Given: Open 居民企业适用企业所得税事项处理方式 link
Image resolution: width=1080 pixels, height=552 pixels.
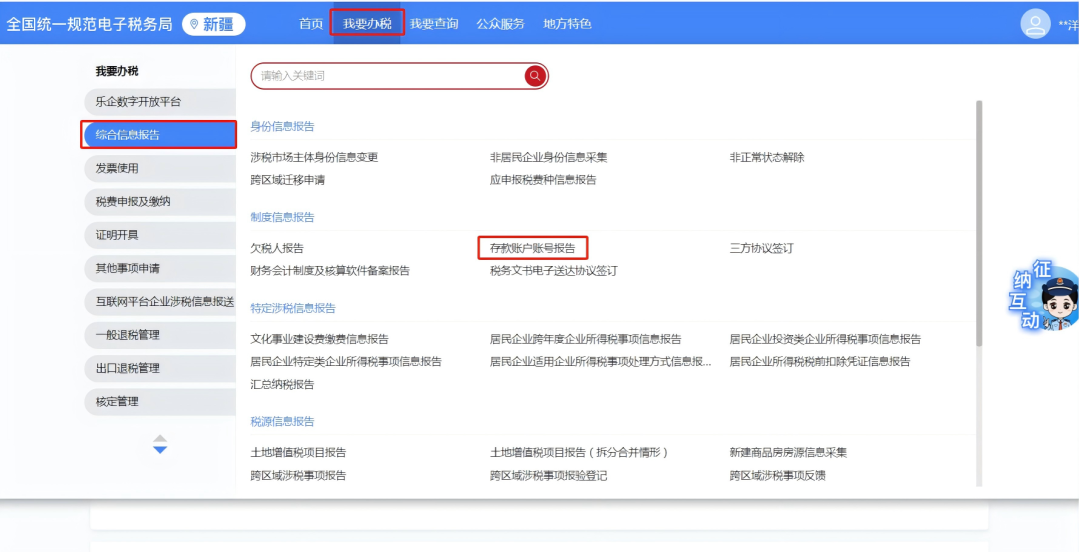Looking at the screenshot, I should [x=600, y=361].
